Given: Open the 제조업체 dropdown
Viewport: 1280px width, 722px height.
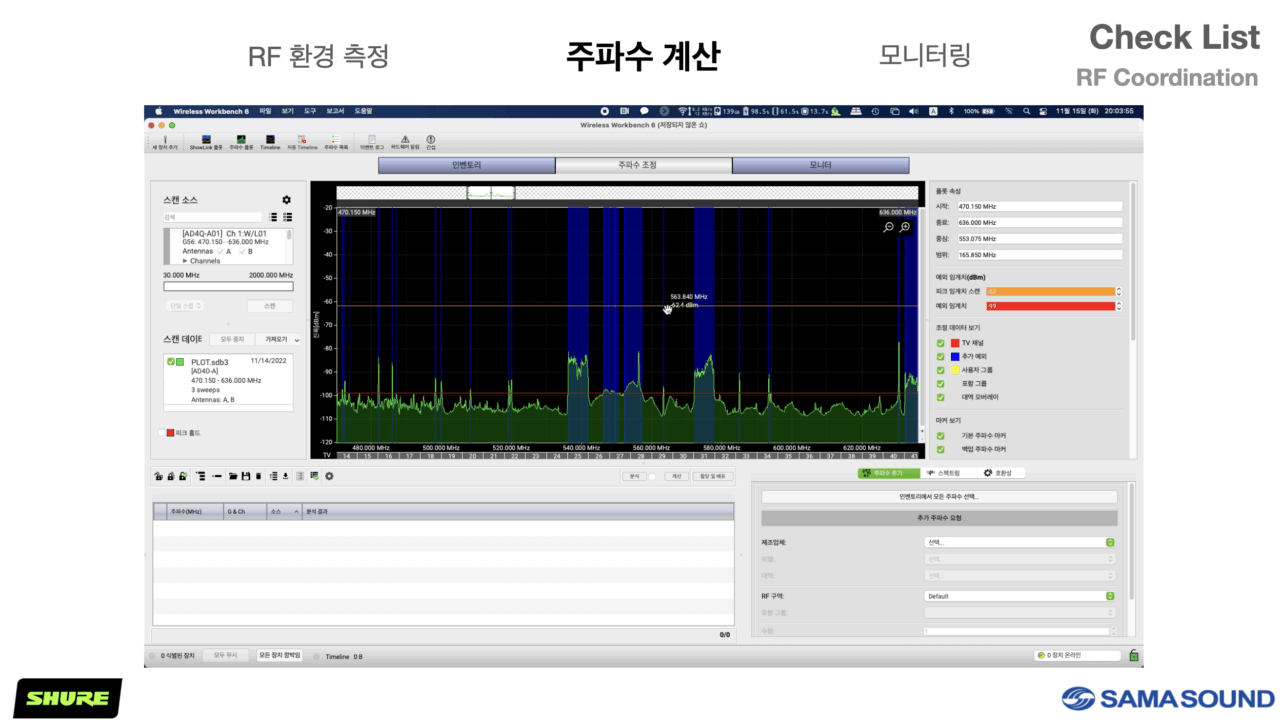Looking at the screenshot, I should [x=1019, y=542].
